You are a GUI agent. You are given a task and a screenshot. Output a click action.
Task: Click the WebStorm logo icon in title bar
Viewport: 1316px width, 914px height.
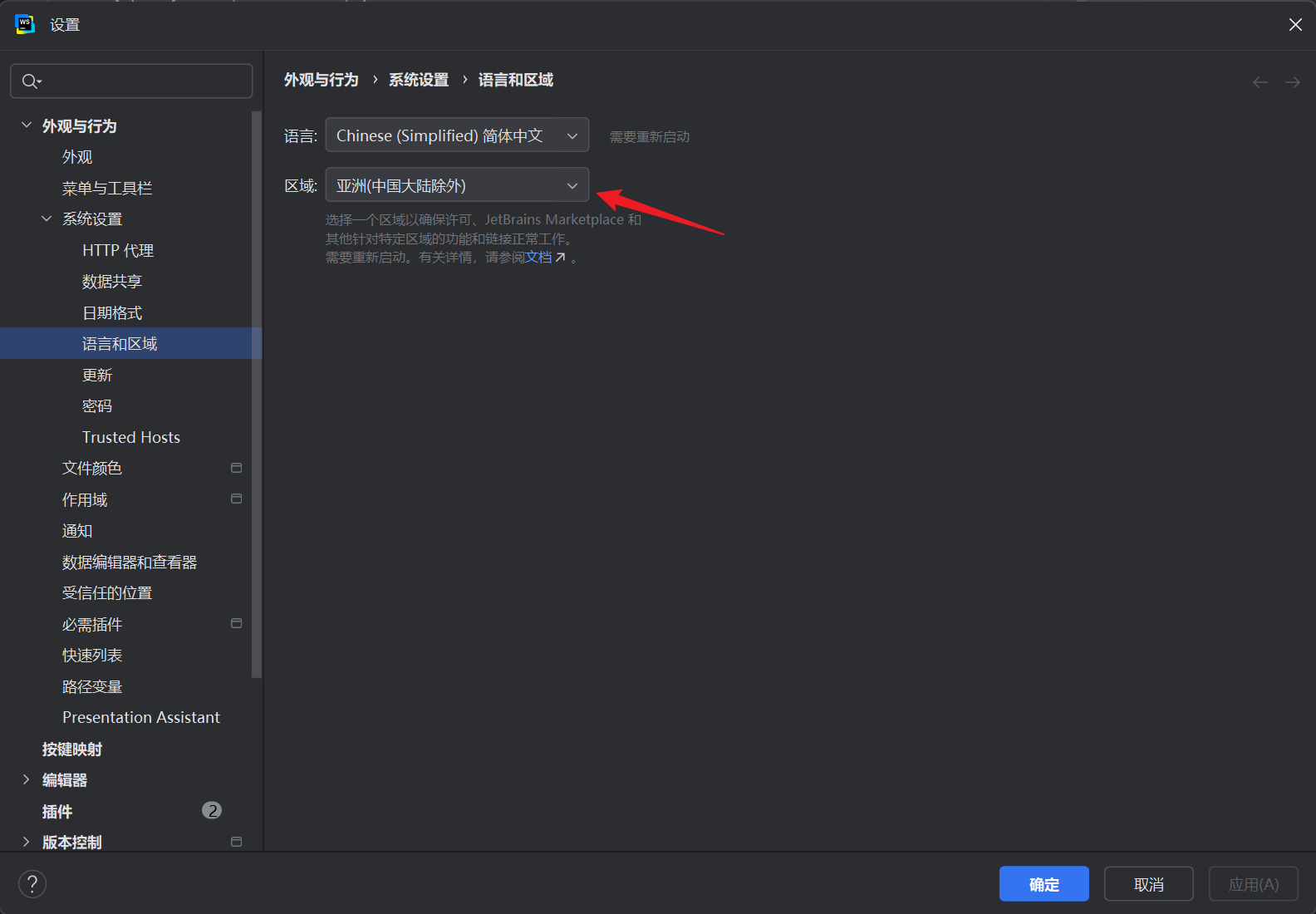tap(25, 24)
